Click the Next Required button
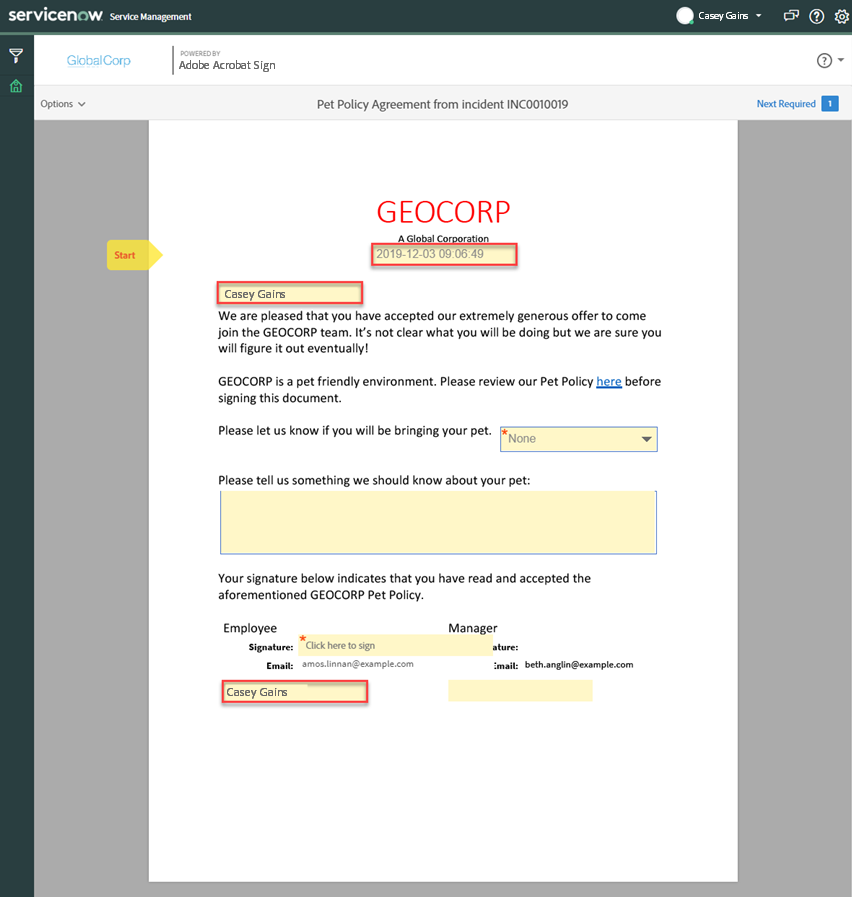 coord(786,103)
